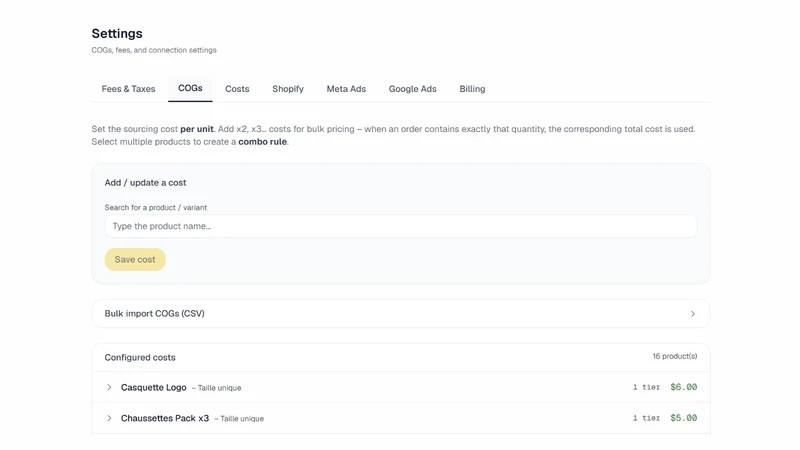Click 1 tier label on Casquette Logo row
800x450 pixels.
click(x=646, y=387)
